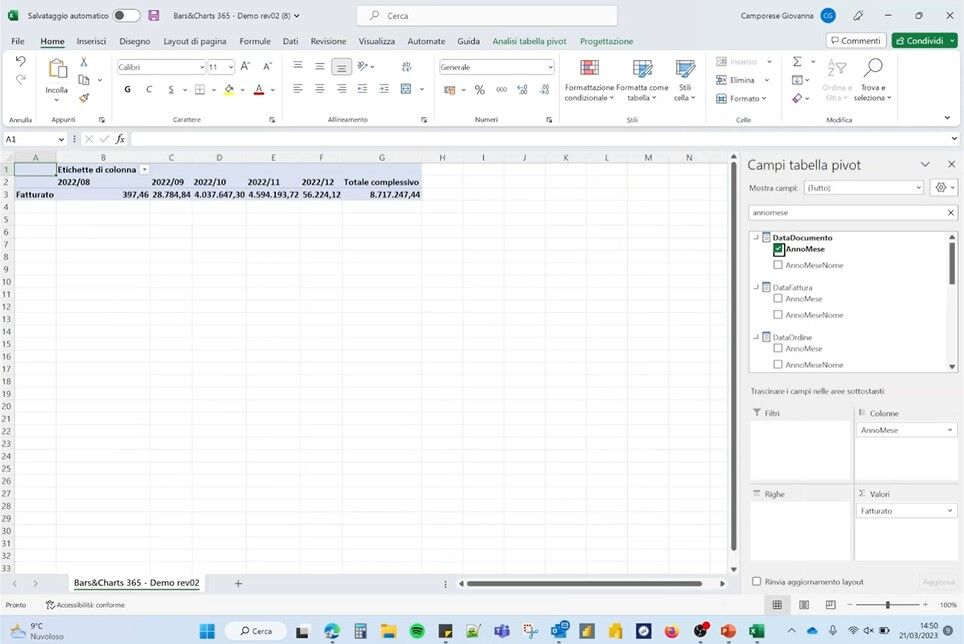The image size is (964, 644).
Task: Open the font size dropdown
Action: point(231,67)
